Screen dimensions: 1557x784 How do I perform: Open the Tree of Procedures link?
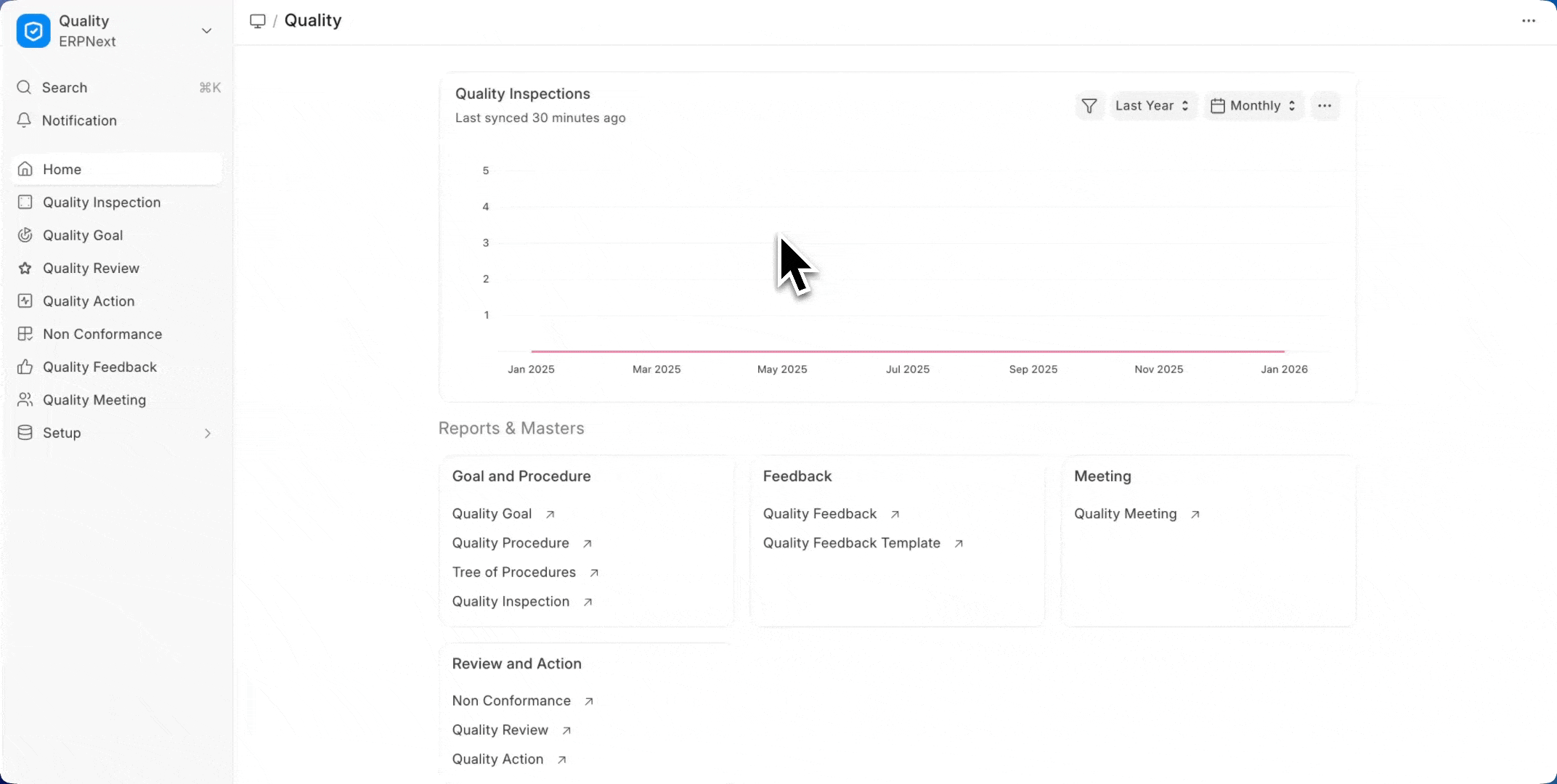click(514, 573)
